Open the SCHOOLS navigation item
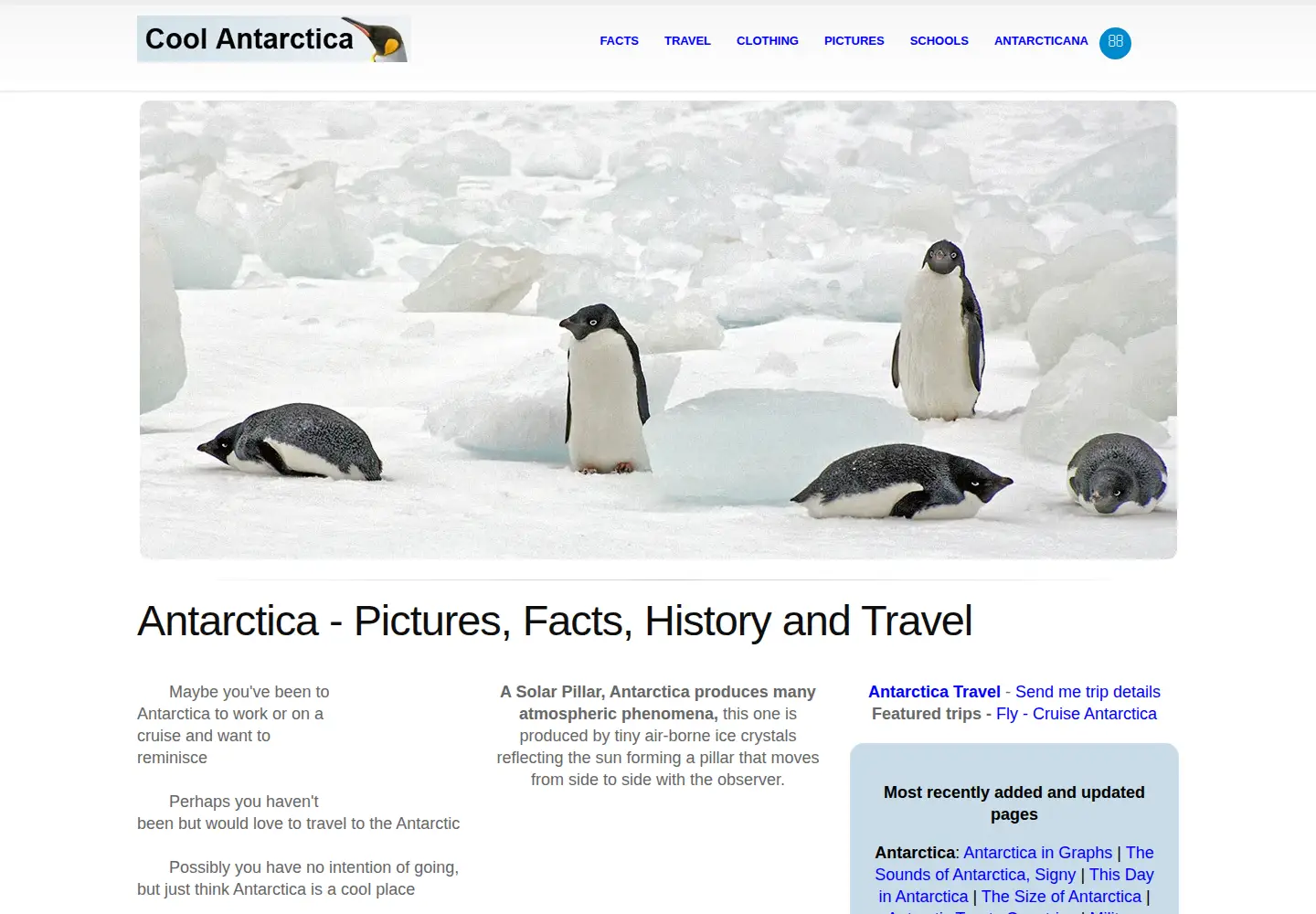The height and width of the screenshot is (914, 1316). (x=939, y=41)
